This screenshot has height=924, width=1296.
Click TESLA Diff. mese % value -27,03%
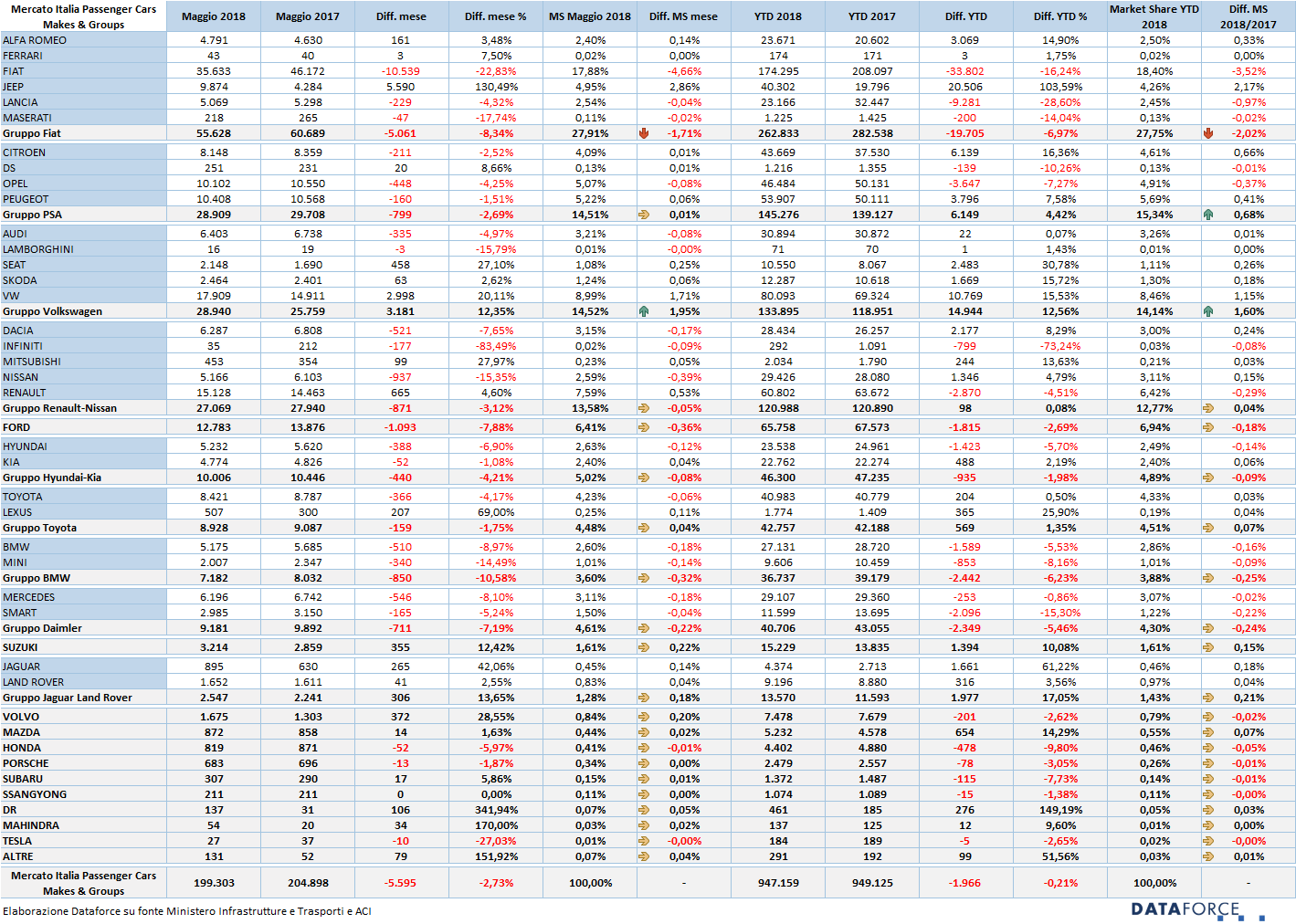496,841
